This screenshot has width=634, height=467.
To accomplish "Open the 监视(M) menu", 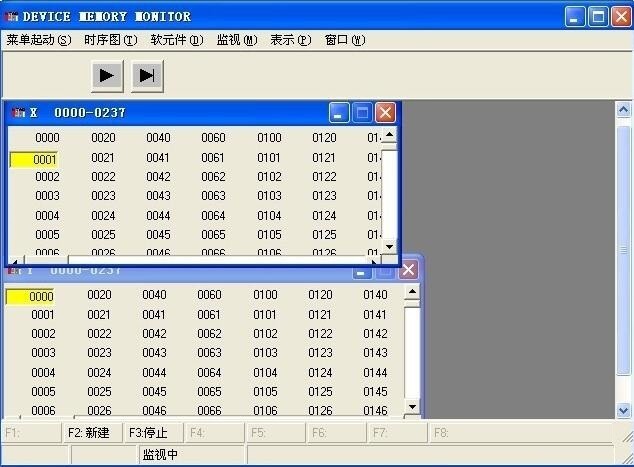I will point(237,40).
